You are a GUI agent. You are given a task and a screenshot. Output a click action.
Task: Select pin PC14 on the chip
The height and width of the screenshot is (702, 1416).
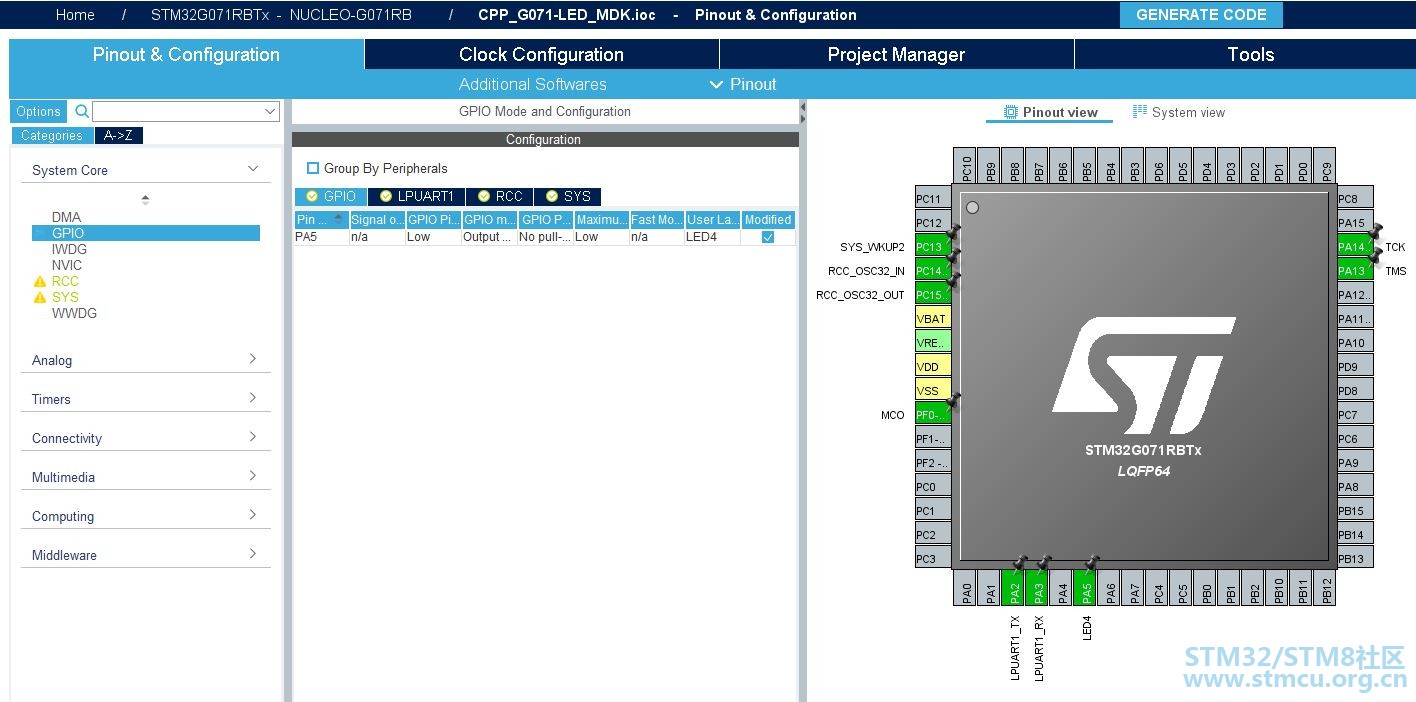tap(933, 270)
